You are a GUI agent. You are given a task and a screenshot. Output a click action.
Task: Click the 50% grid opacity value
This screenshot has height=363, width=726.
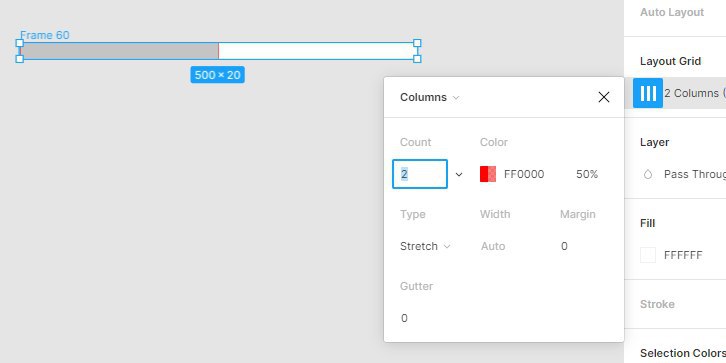tap(587, 175)
